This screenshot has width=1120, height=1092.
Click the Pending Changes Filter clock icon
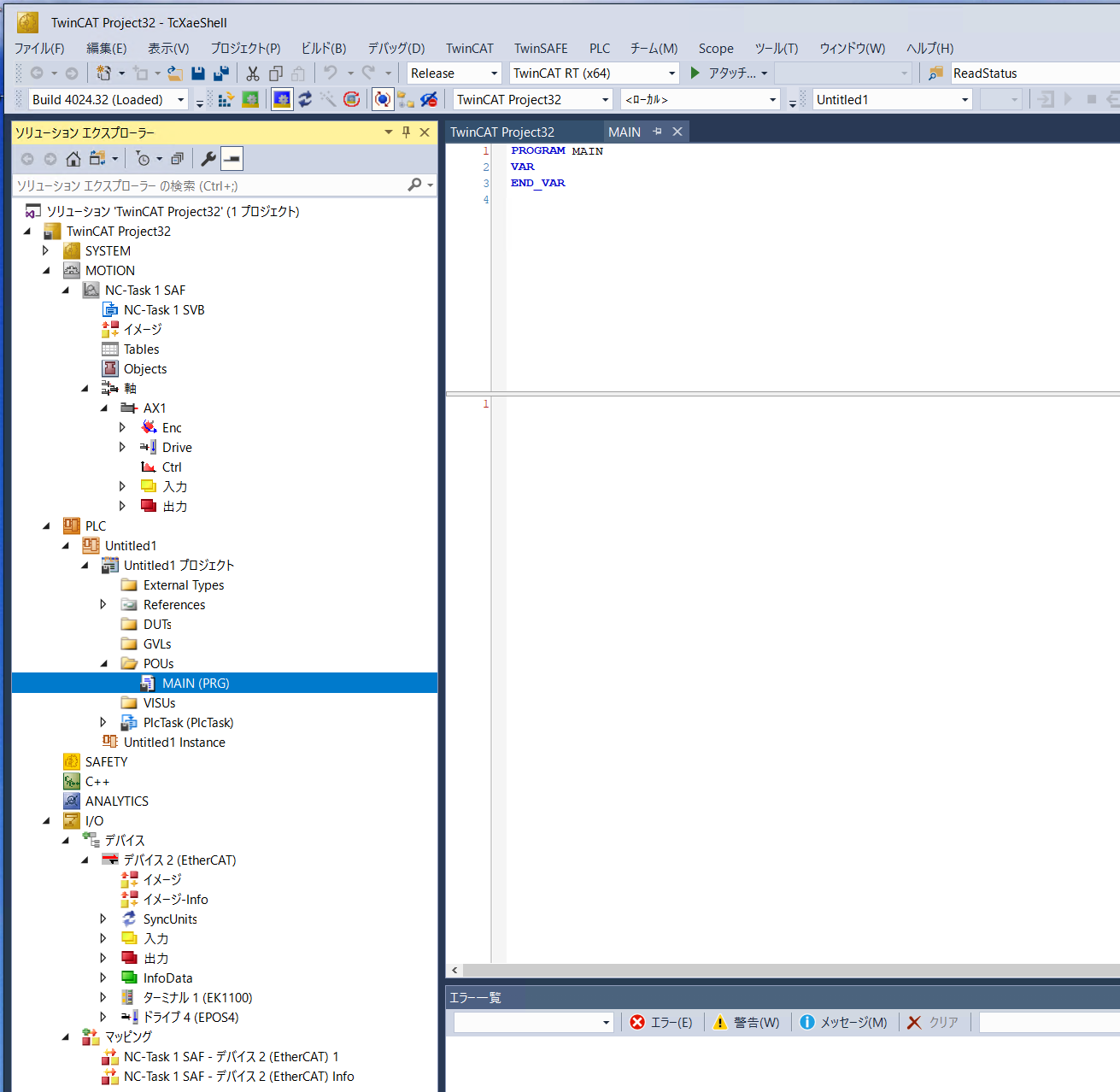pyautogui.click(x=143, y=159)
